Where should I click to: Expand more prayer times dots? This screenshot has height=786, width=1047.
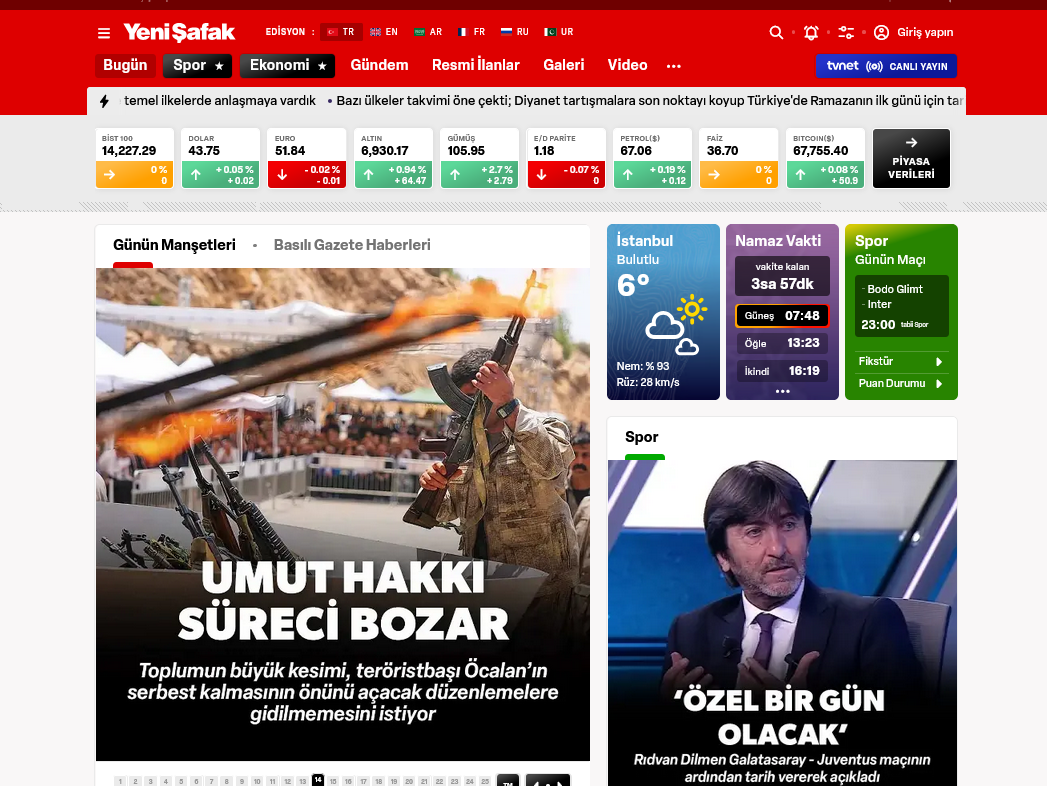[x=782, y=391]
